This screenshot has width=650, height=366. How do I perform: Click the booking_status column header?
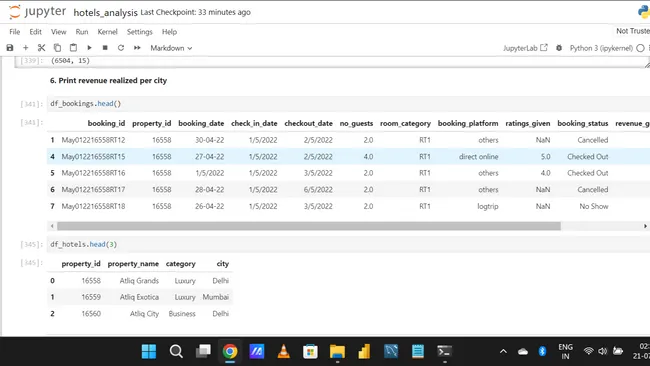(x=582, y=124)
